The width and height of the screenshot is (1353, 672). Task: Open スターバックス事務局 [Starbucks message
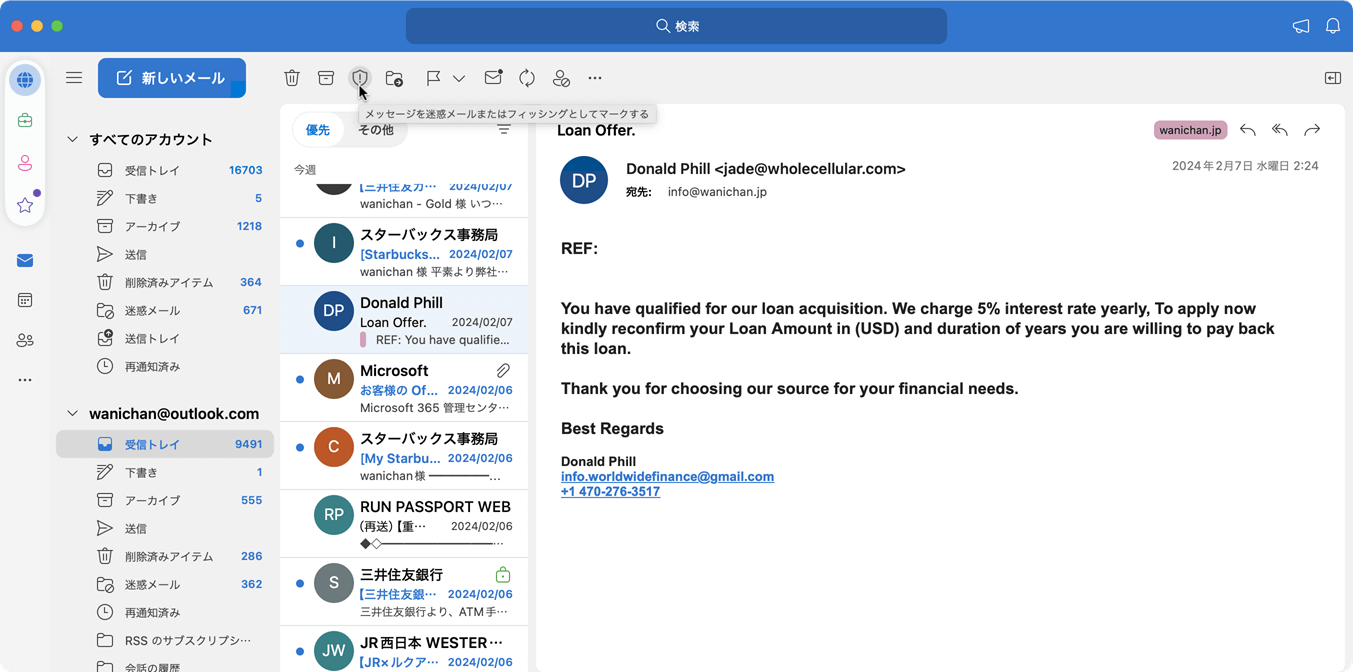point(404,252)
